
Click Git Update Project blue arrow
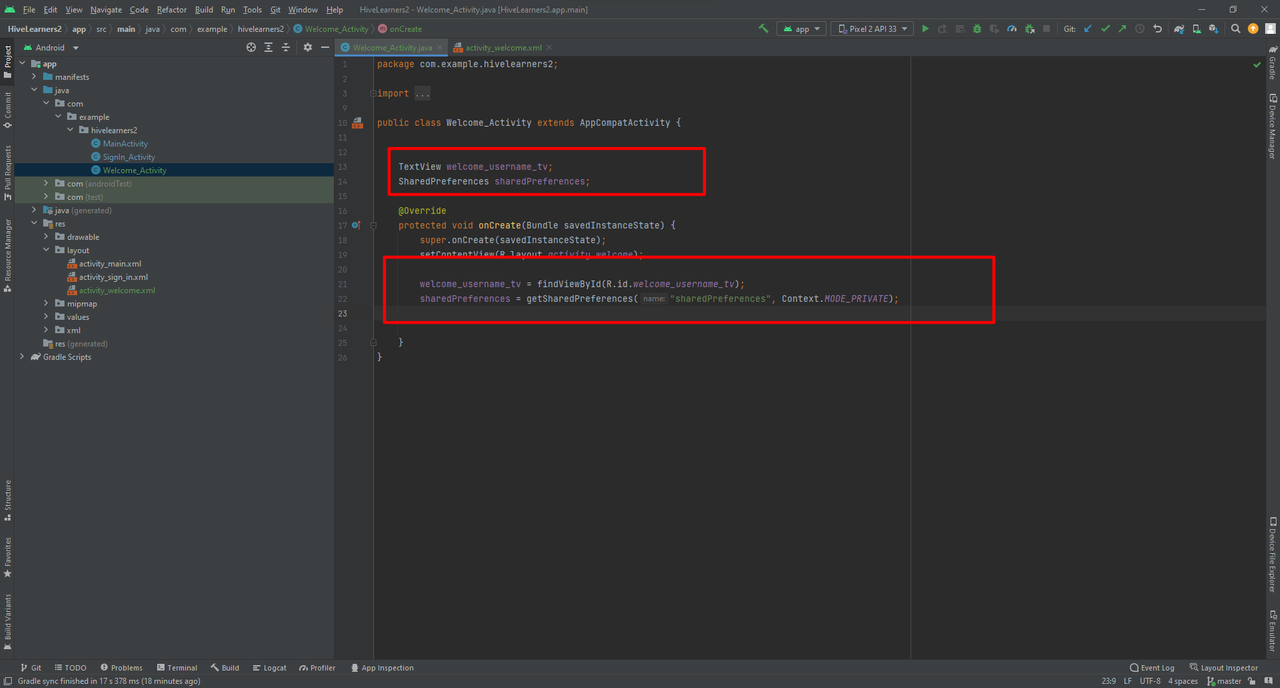(x=1088, y=29)
